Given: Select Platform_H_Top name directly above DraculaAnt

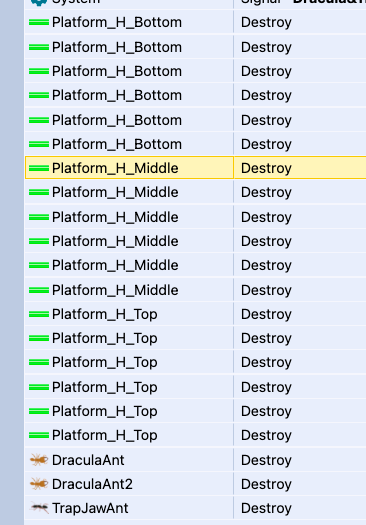Looking at the screenshot, I should (104, 435).
